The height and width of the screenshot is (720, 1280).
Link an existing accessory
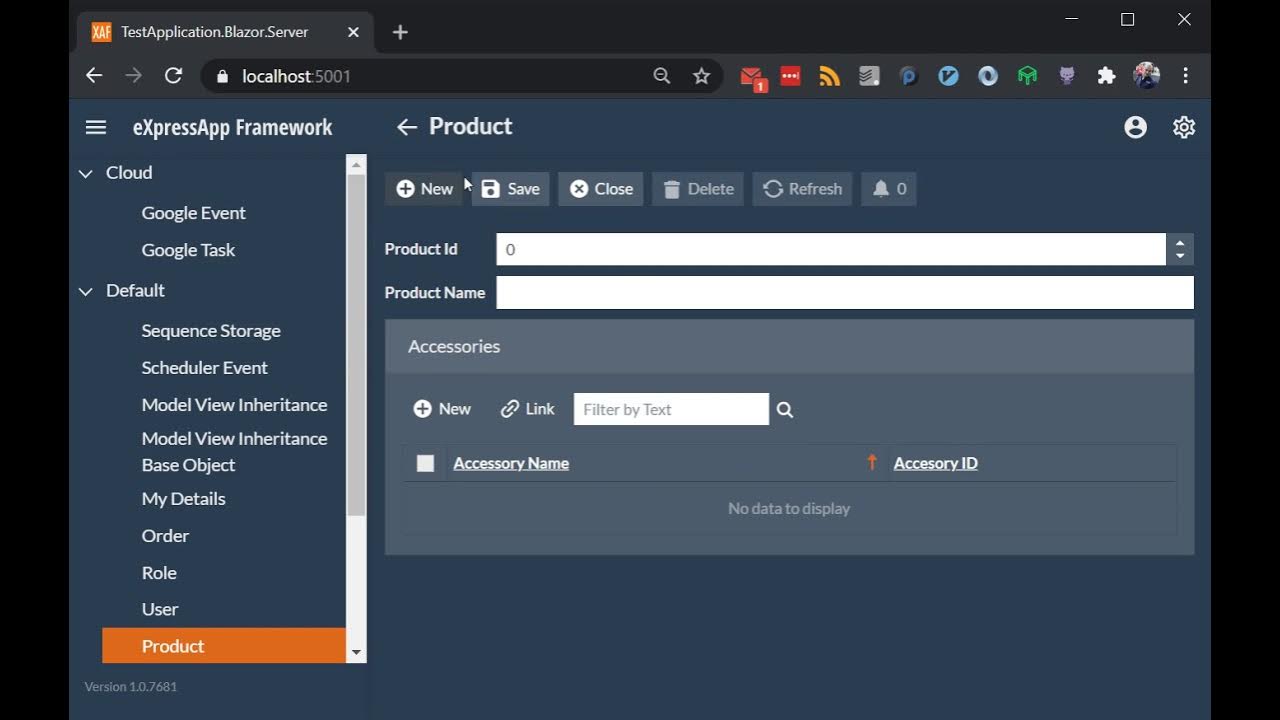528,409
